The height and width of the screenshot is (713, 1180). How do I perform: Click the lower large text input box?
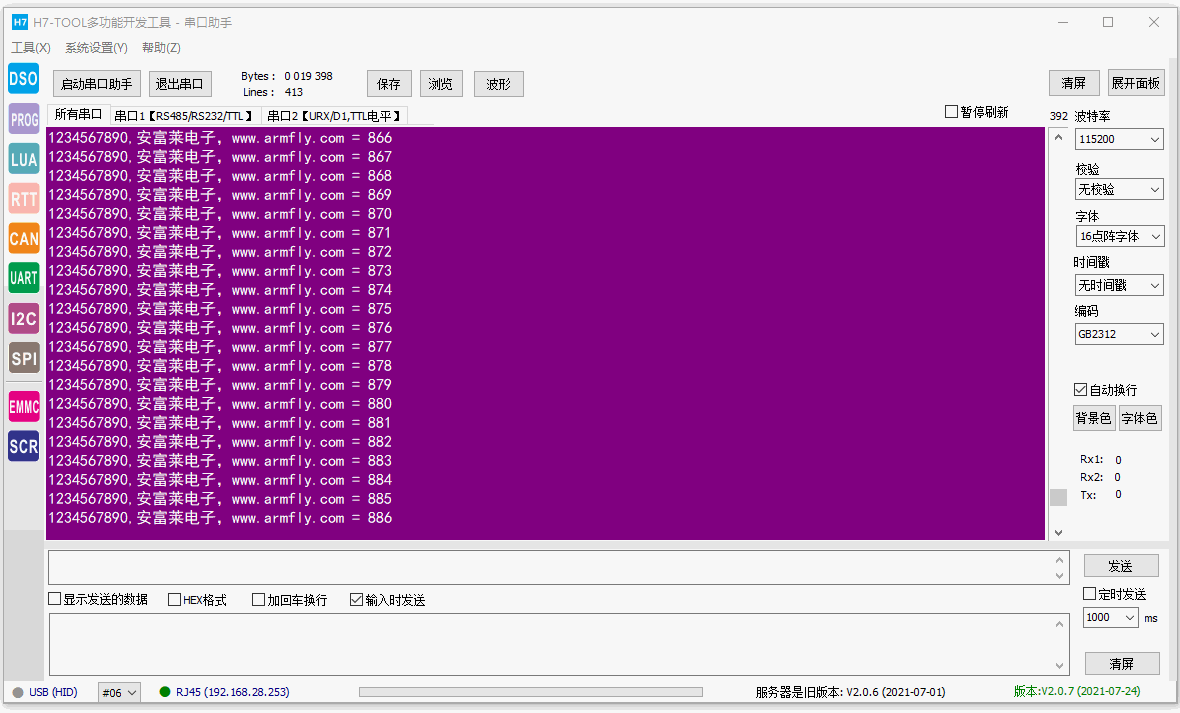pos(551,644)
